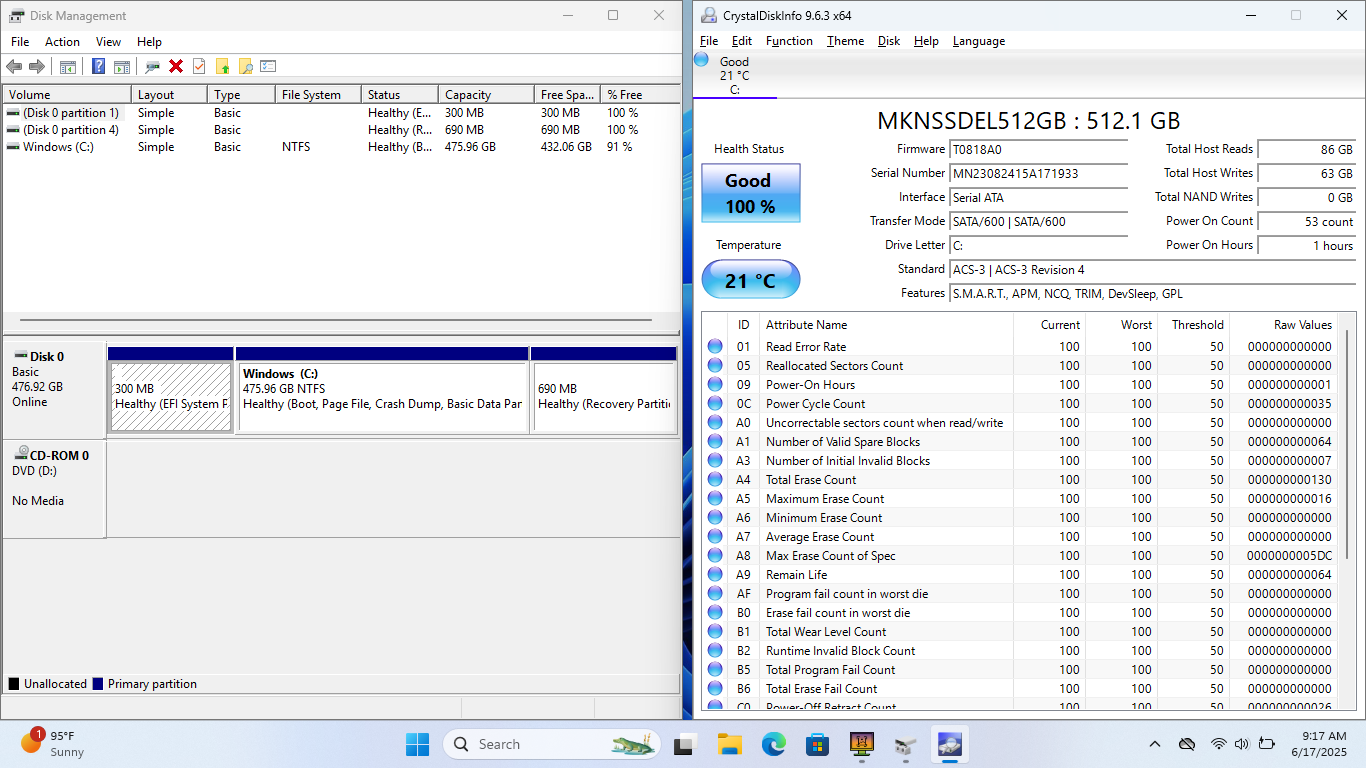This screenshot has width=1366, height=768.
Task: Open the Function menu in CrystalDiskInfo
Action: [789, 41]
